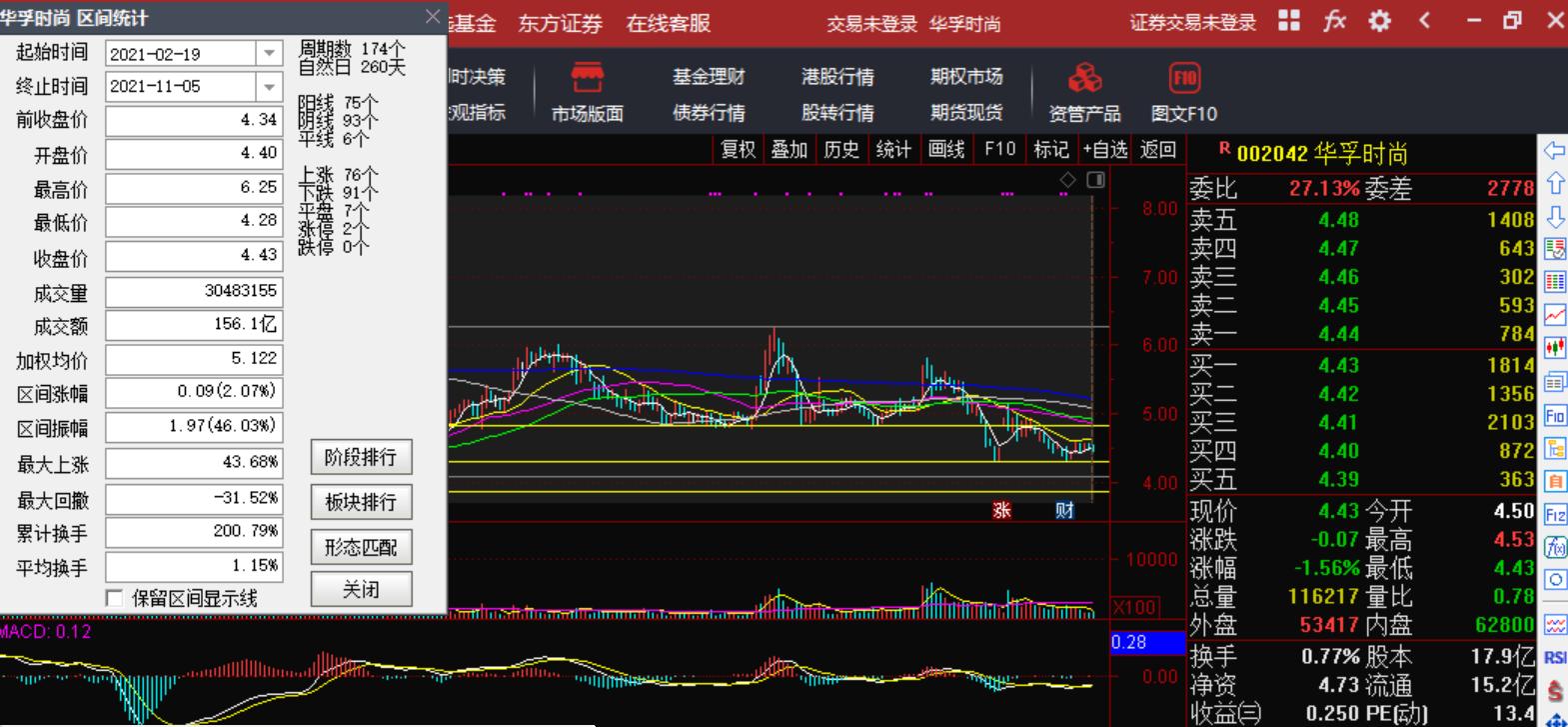The image size is (1568, 727).
Task: Click the 历史 chart tab
Action: point(840,149)
